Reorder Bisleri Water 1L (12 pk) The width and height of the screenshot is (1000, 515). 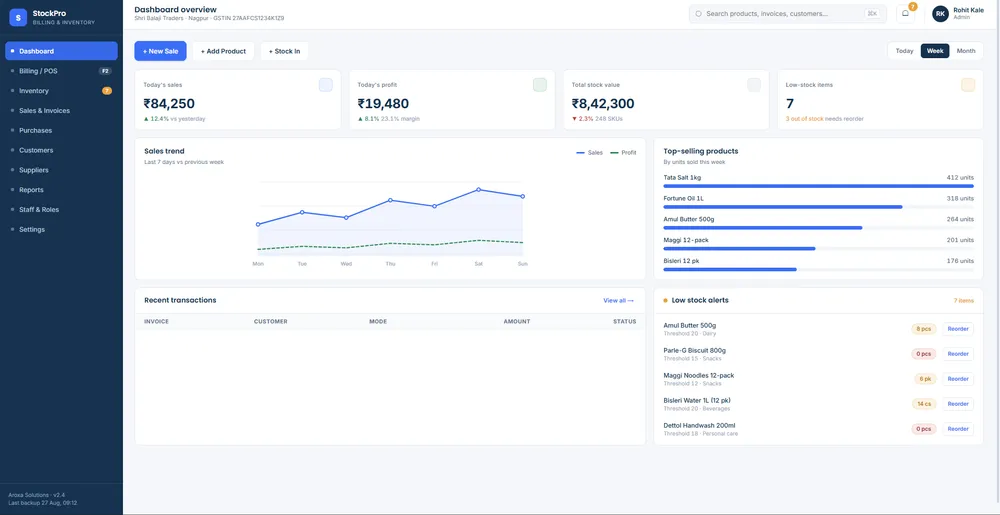(x=958, y=403)
